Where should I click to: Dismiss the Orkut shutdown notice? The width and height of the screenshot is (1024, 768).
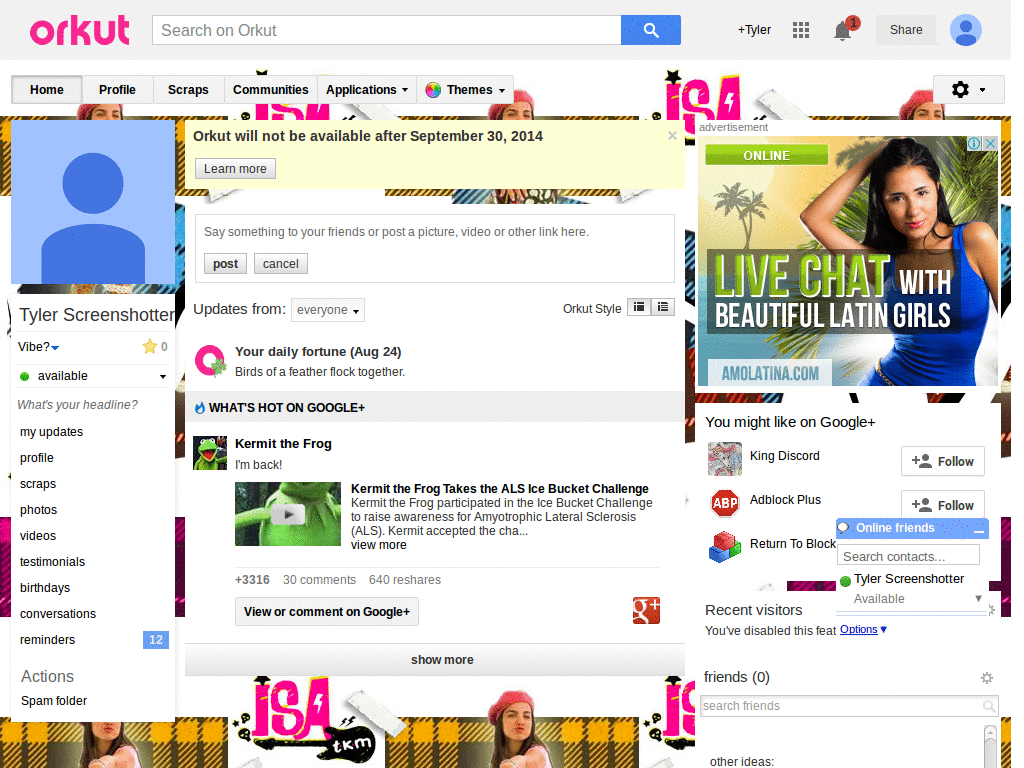tap(672, 136)
